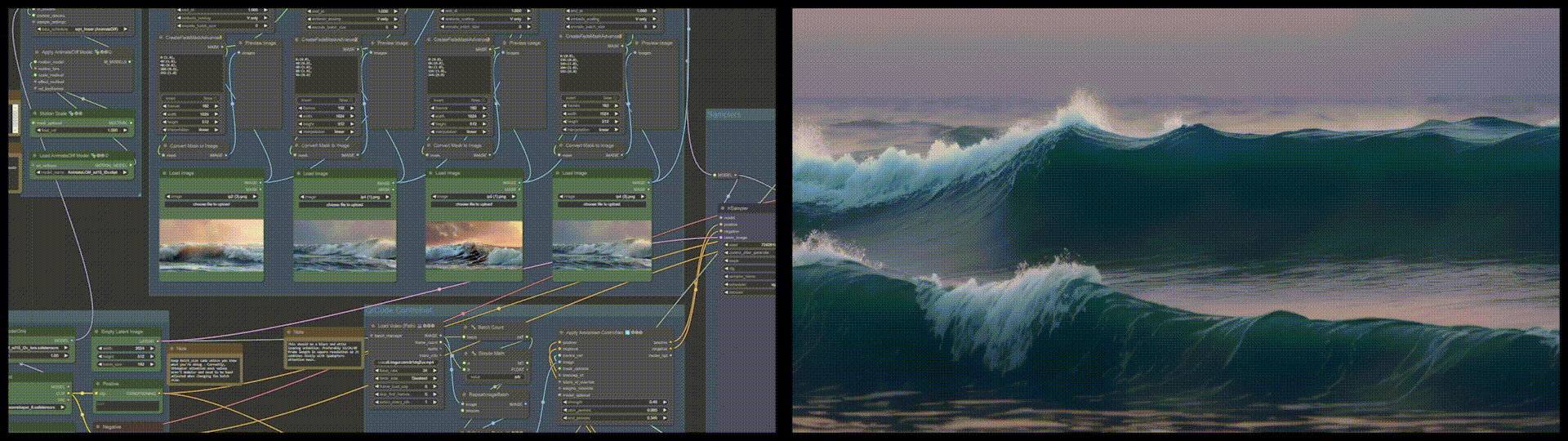This screenshot has height=441, width=1568.
Task: Collapse the Apply Advanced ControlNet node via title dot
Action: (x=561, y=332)
